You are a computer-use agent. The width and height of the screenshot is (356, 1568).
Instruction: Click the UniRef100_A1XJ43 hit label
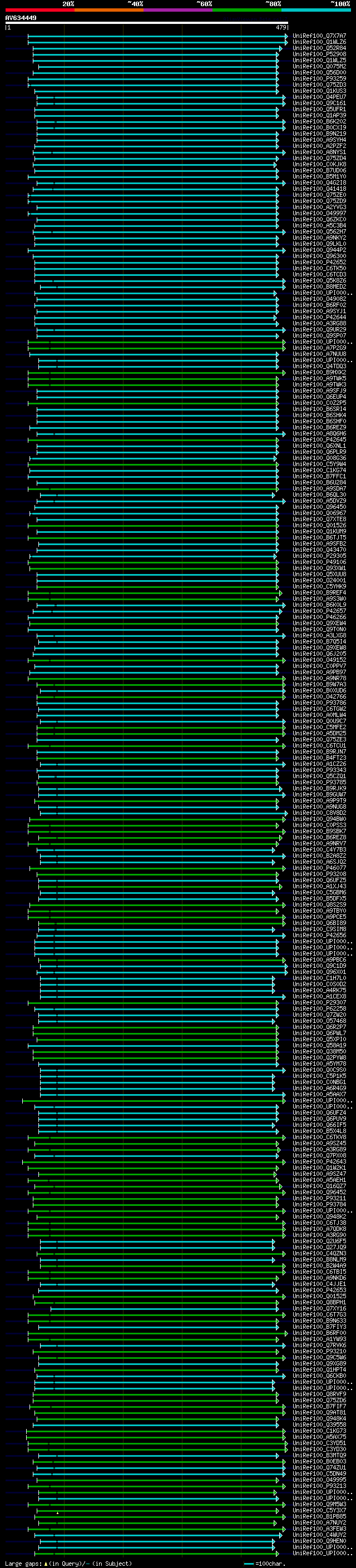pos(319,886)
